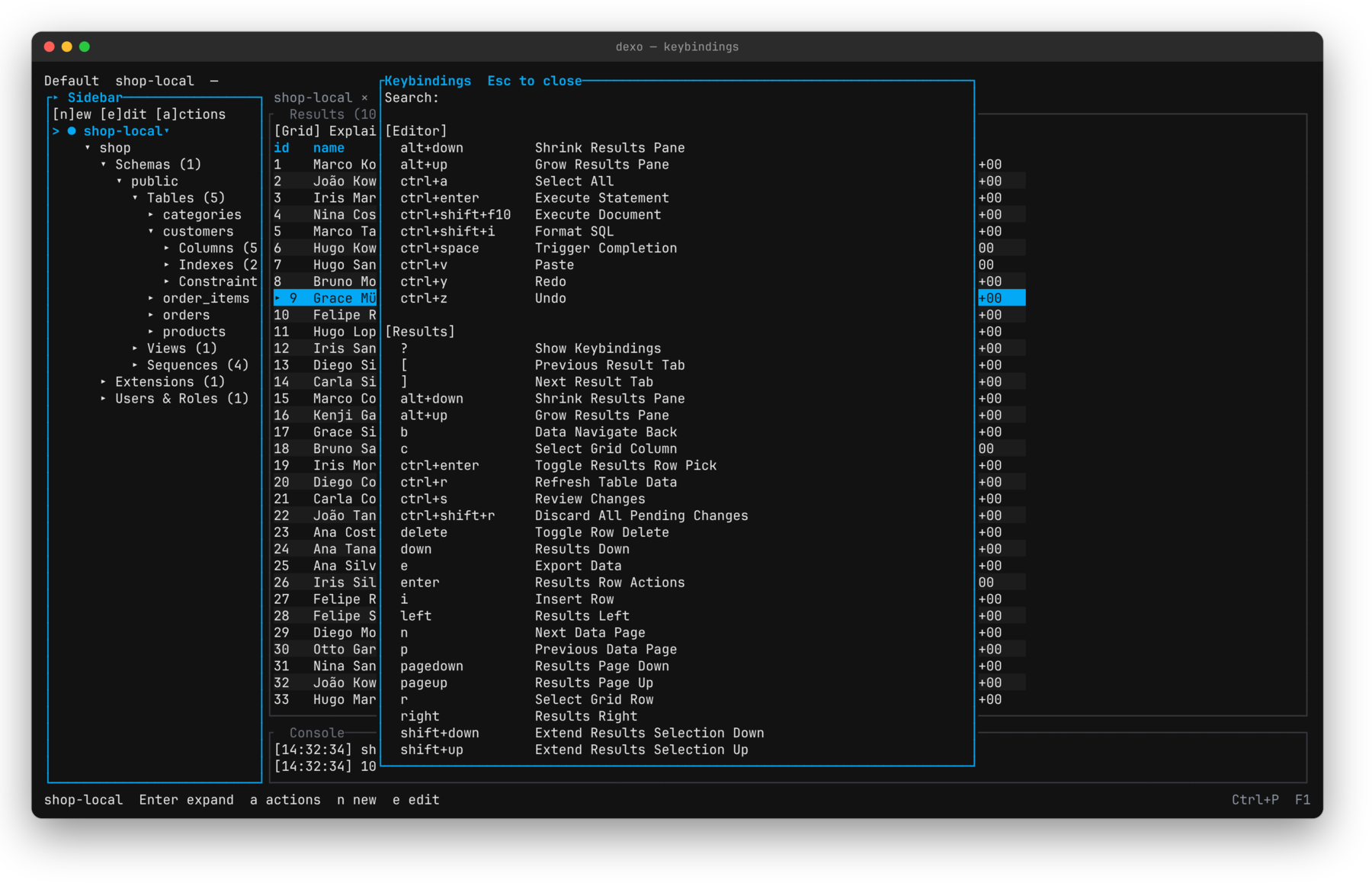Click the Toggle Row Delete entry
The height and width of the screenshot is (883, 1372).
(602, 533)
